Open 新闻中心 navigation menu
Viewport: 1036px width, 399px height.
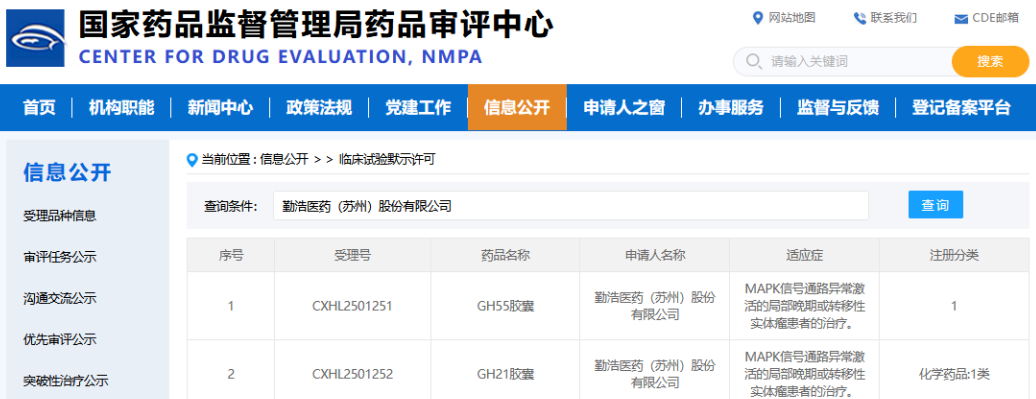(x=220, y=108)
